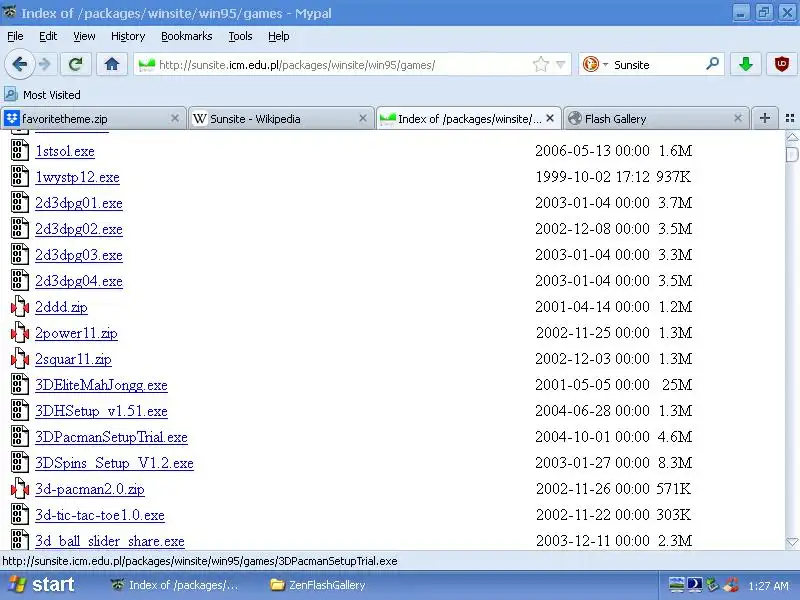Click the network monitor tray icon
800x600 pixels.
[677, 585]
